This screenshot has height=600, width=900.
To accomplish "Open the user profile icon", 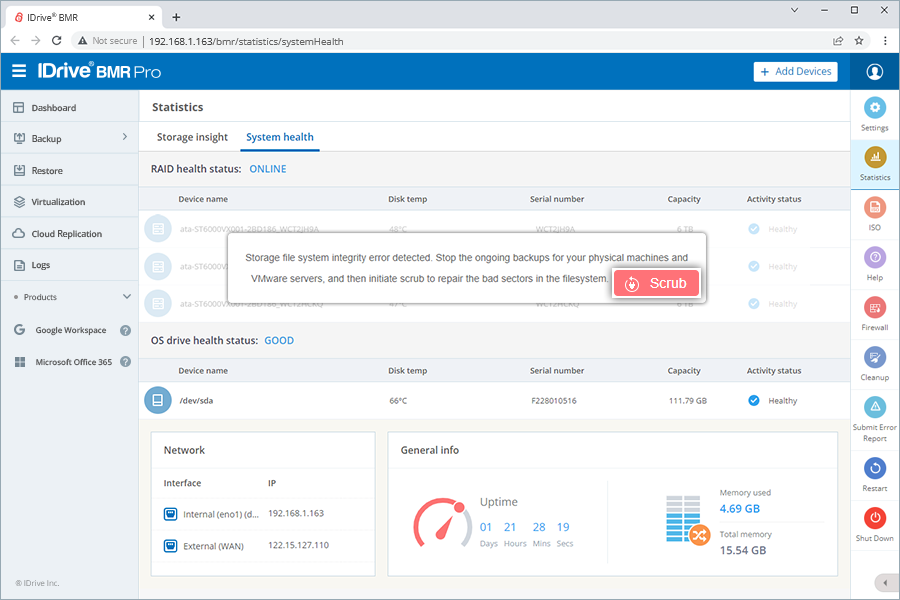I will click(x=874, y=72).
